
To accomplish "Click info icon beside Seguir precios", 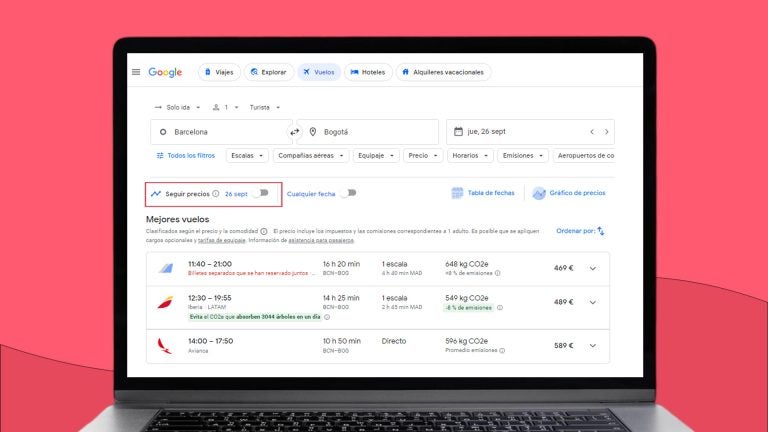I will (216, 193).
